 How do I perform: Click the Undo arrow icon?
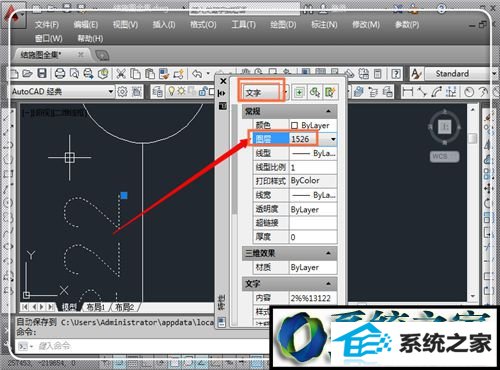(198, 73)
